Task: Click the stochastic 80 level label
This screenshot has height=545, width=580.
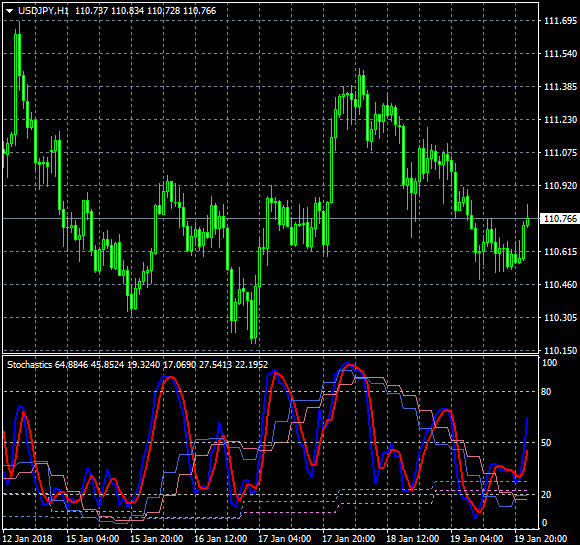Action: point(546,391)
